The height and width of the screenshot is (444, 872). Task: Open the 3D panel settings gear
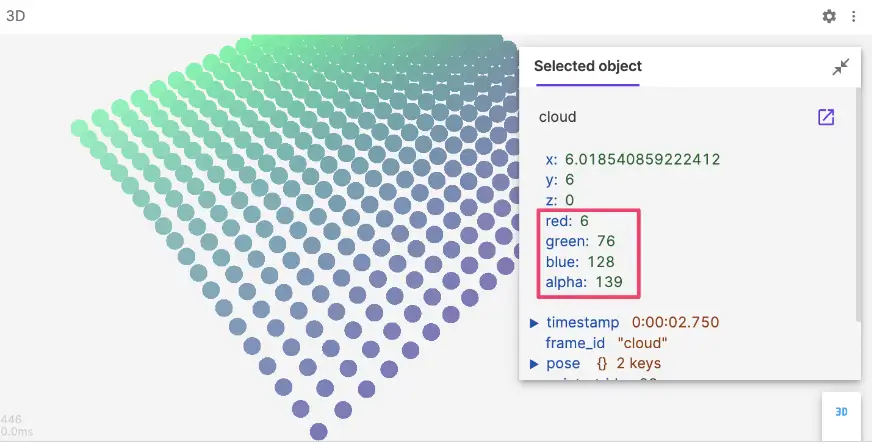(x=829, y=16)
